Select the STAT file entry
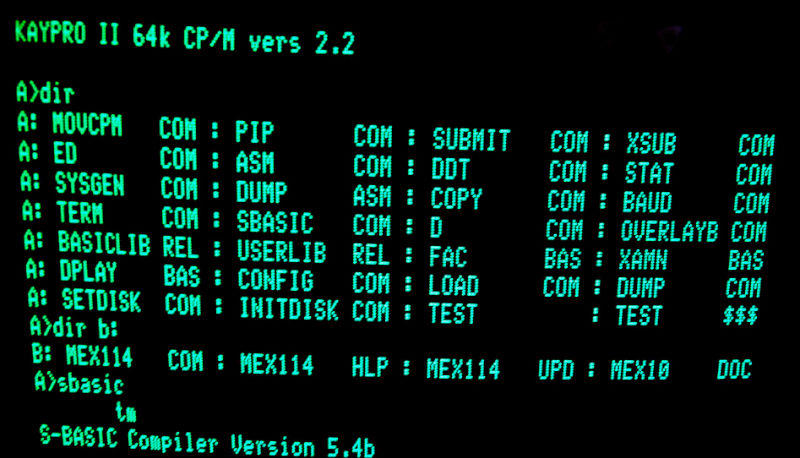The height and width of the screenshot is (458, 800). click(649, 173)
